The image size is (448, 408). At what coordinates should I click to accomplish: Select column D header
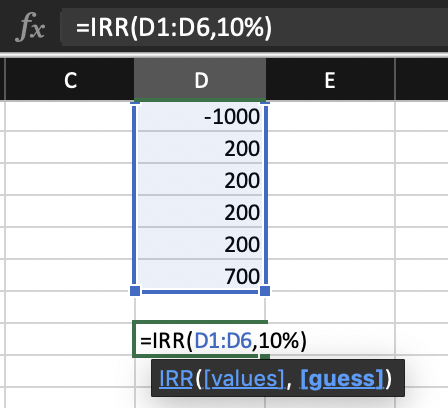click(200, 80)
